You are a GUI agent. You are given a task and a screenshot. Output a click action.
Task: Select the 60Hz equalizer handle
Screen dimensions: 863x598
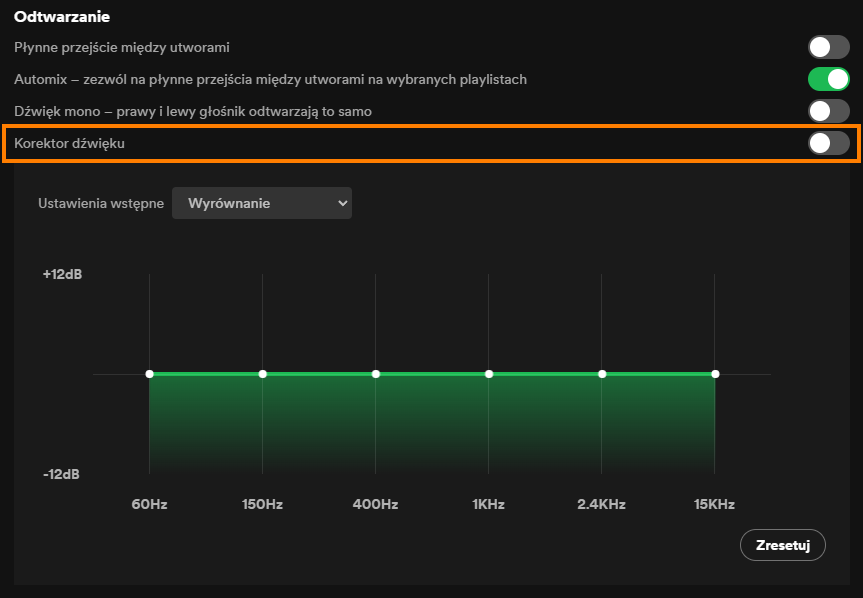click(x=150, y=374)
